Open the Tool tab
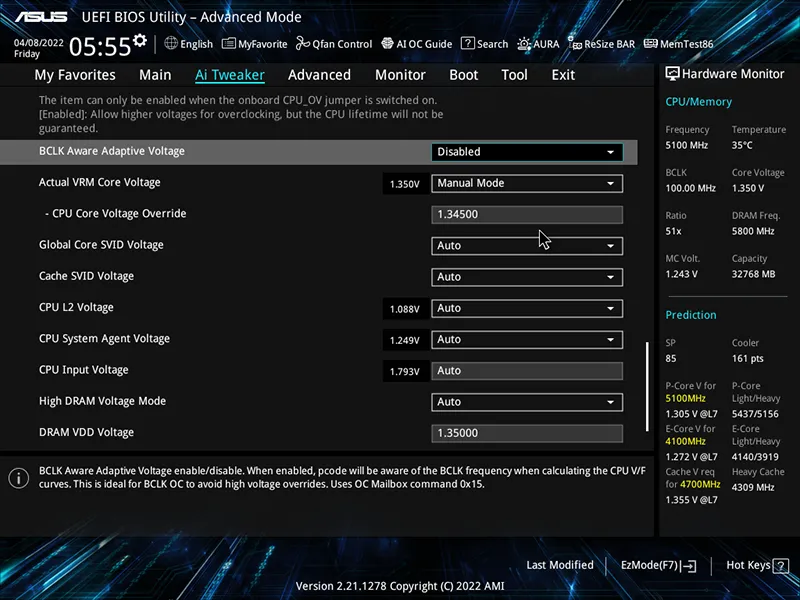Image resolution: width=800 pixels, height=600 pixels. [x=514, y=75]
